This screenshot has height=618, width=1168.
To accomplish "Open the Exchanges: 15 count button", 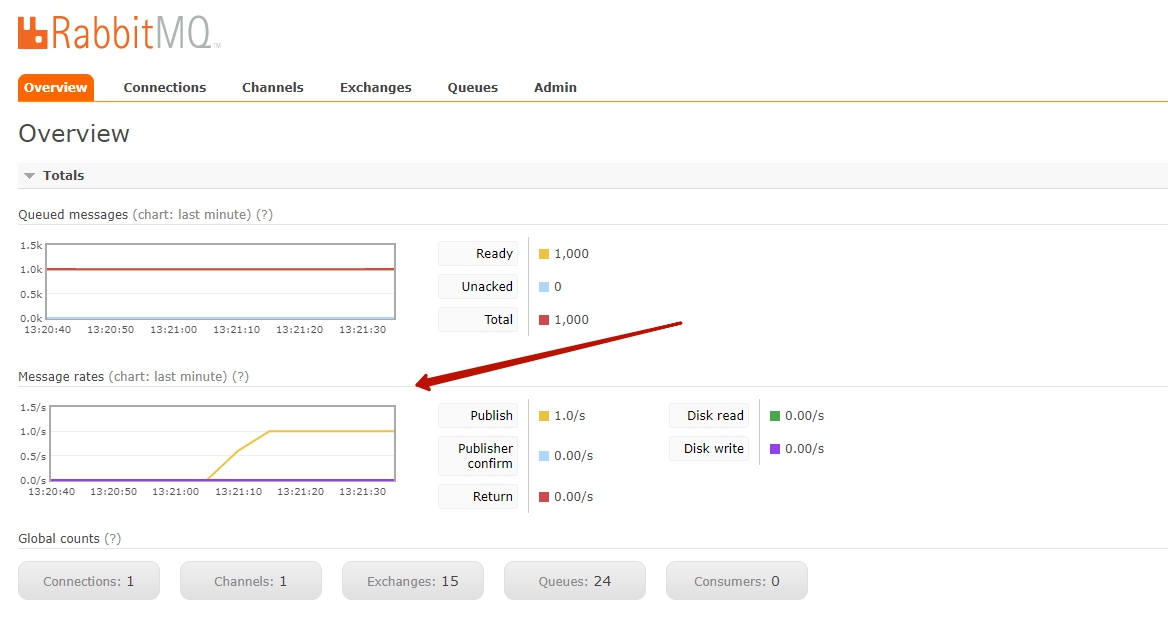I will tap(413, 581).
